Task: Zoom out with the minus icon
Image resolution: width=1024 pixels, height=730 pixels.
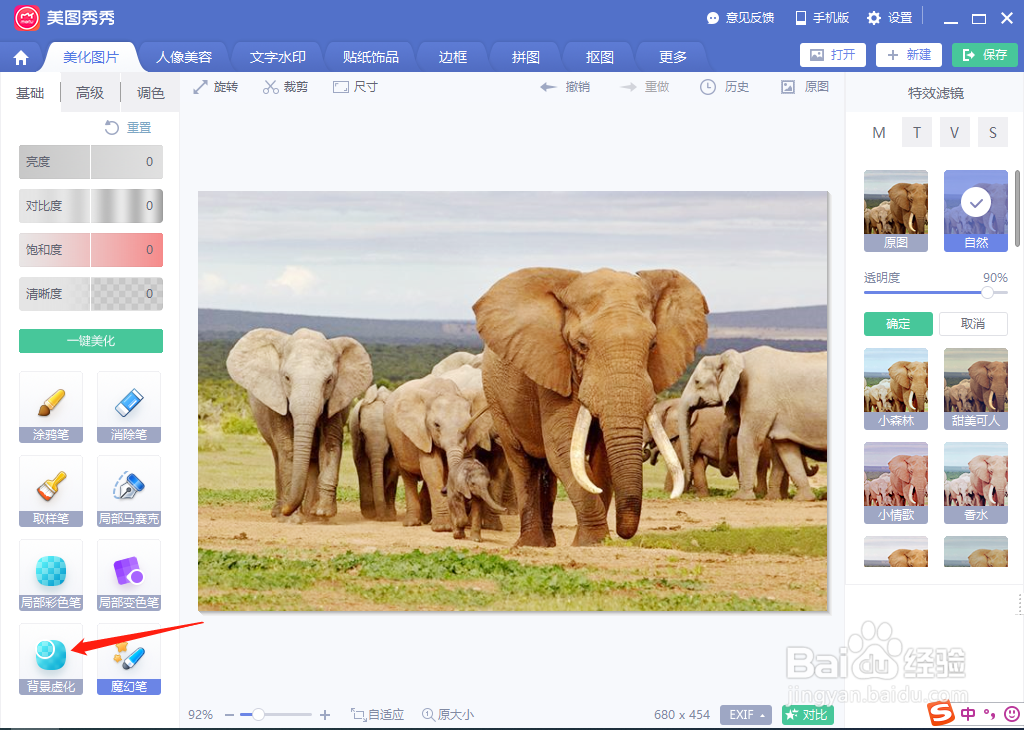Action: [229, 715]
